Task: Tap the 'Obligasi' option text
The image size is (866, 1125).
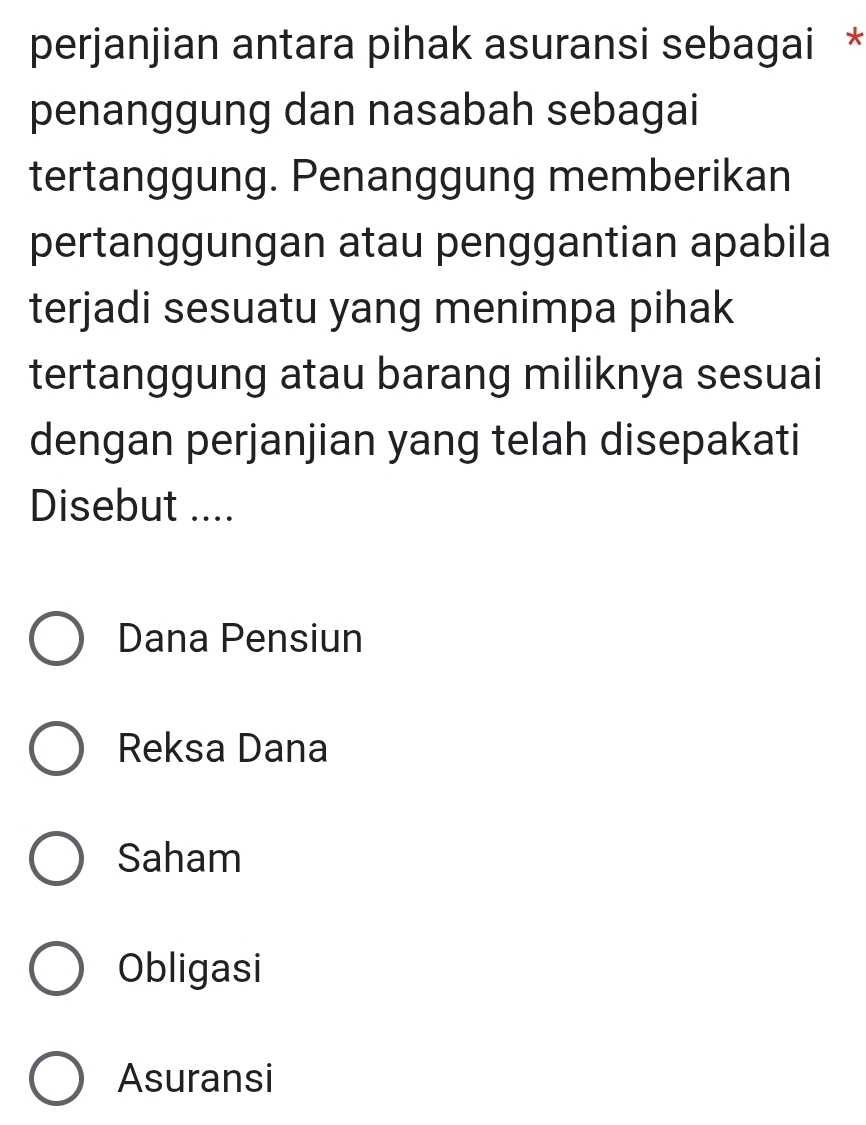Action: point(190,968)
